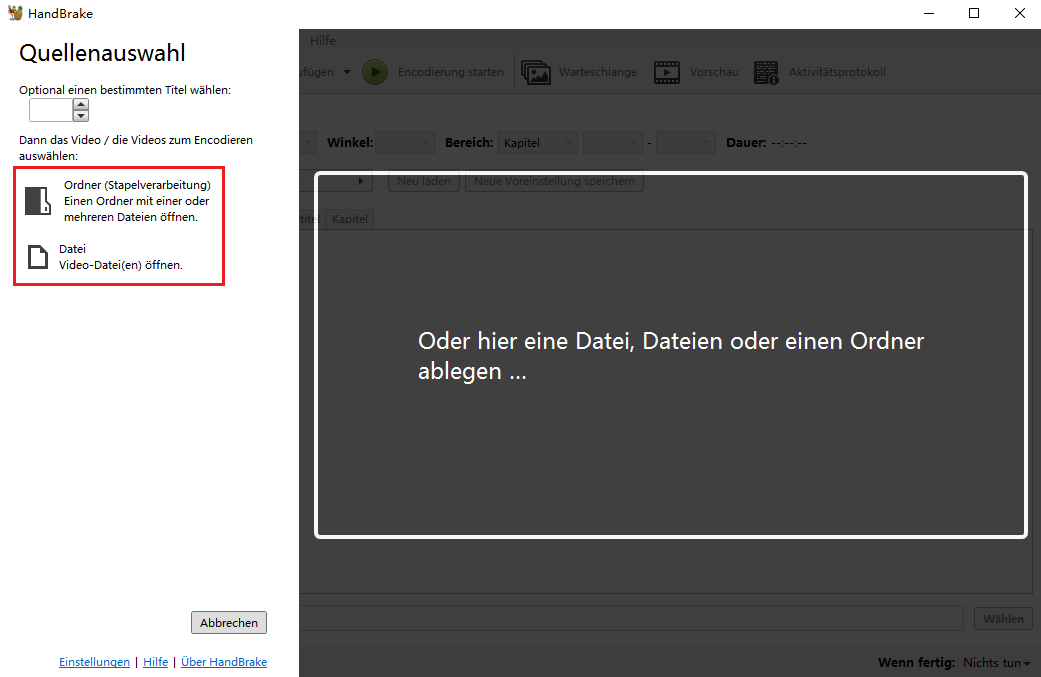
Task: Expand the Winkel dropdown
Action: (x=405, y=143)
